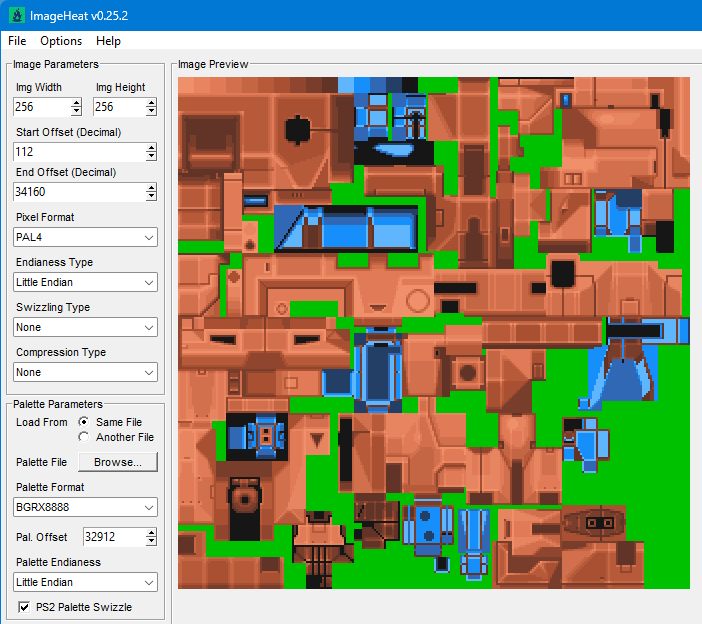The height and width of the screenshot is (624, 702).
Task: Click the ImageHeat app icon in title bar
Action: 17,16
